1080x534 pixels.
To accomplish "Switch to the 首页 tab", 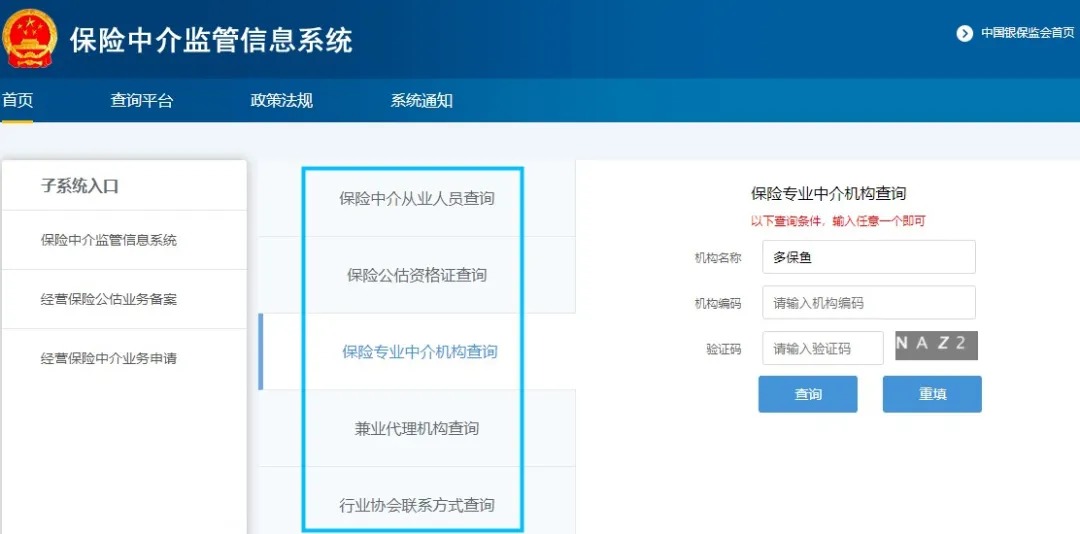I will [17, 100].
